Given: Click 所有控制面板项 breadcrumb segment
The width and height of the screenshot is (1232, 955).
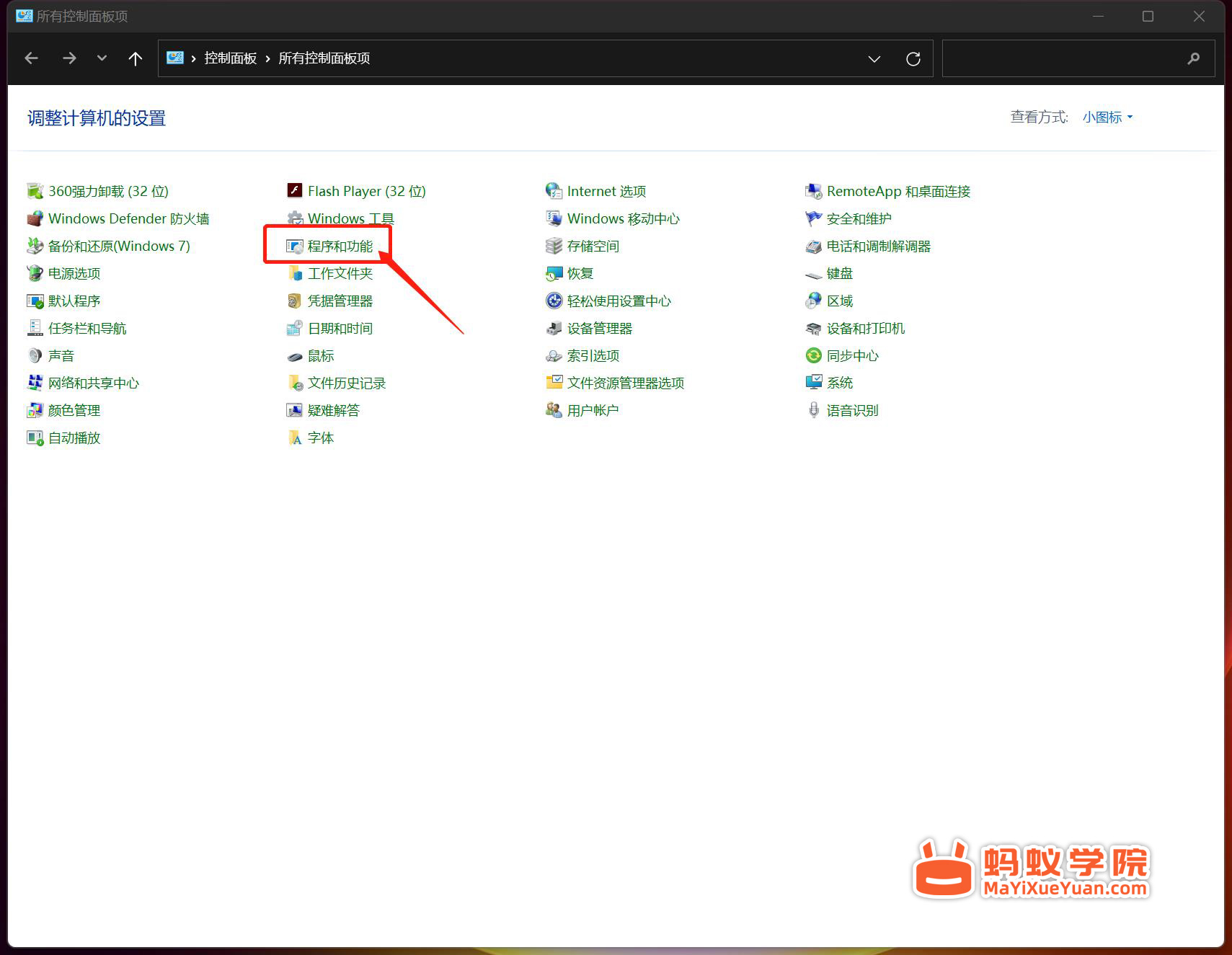Looking at the screenshot, I should click(324, 58).
